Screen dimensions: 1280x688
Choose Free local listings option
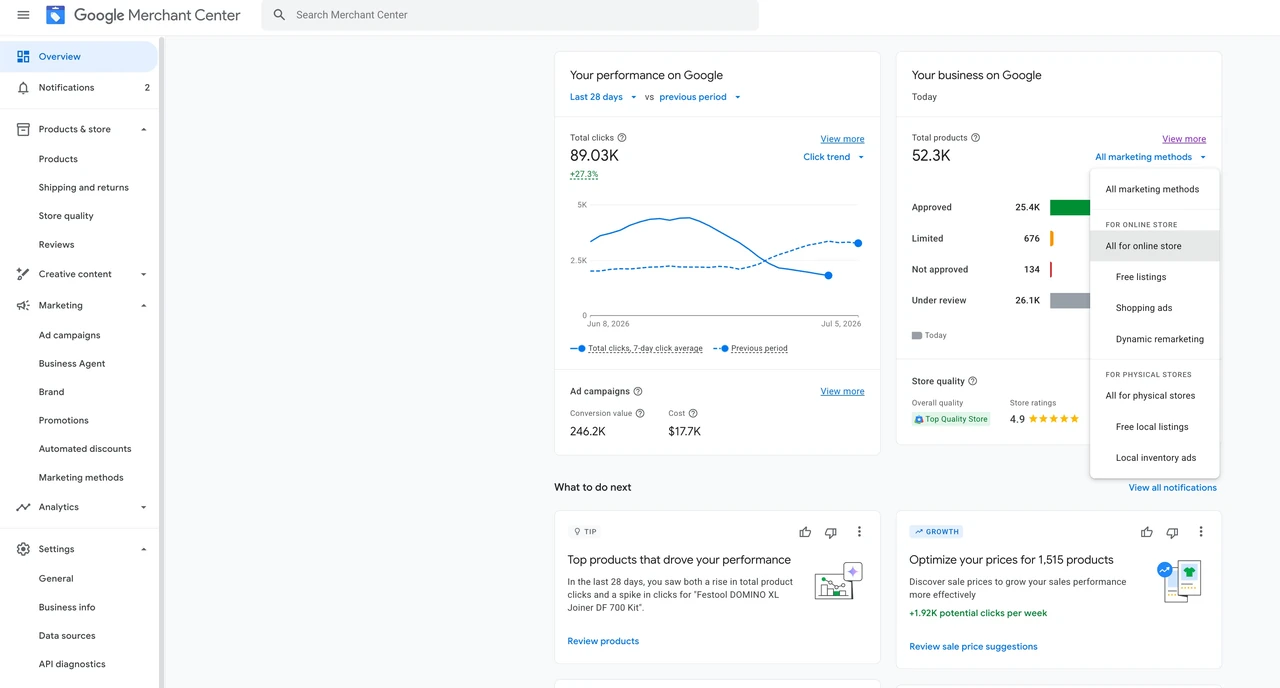tap(1155, 427)
